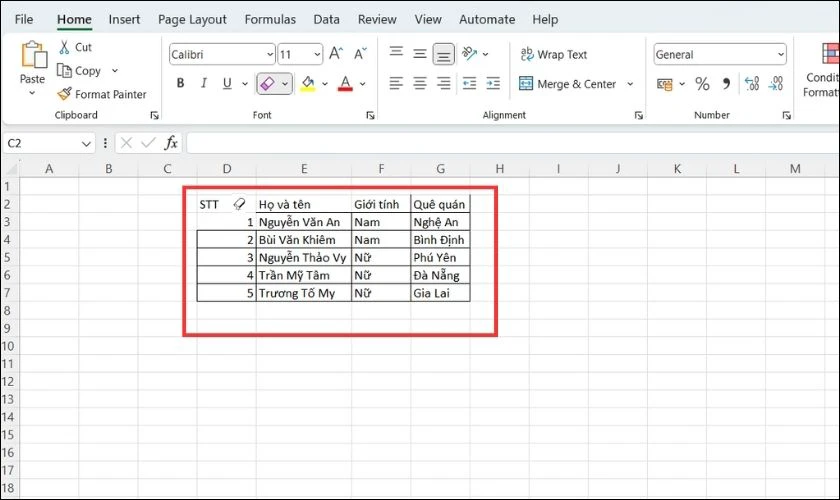Image resolution: width=840 pixels, height=500 pixels.
Task: Align text left
Action: click(x=396, y=84)
